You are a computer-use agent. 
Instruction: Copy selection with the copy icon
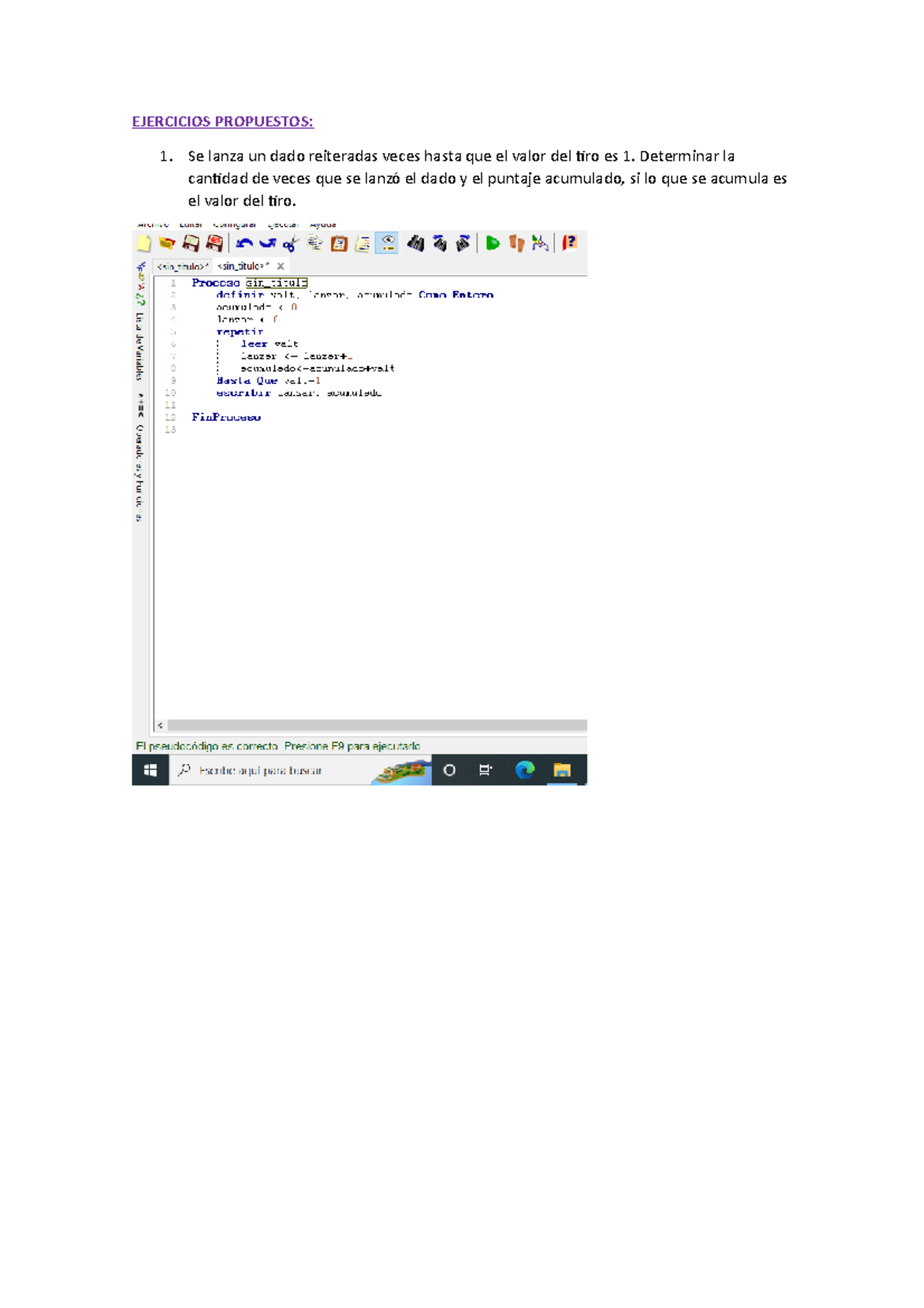point(315,244)
